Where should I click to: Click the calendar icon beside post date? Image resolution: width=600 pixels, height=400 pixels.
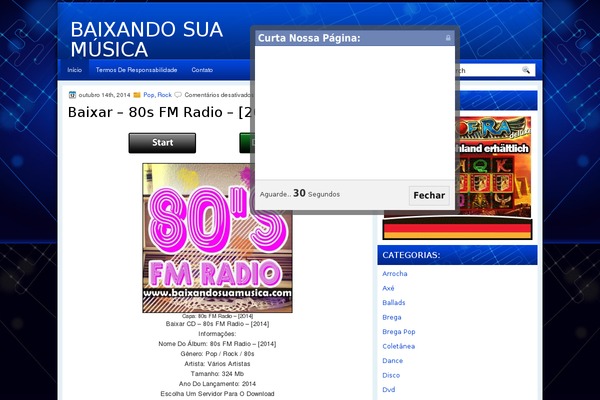(x=72, y=95)
